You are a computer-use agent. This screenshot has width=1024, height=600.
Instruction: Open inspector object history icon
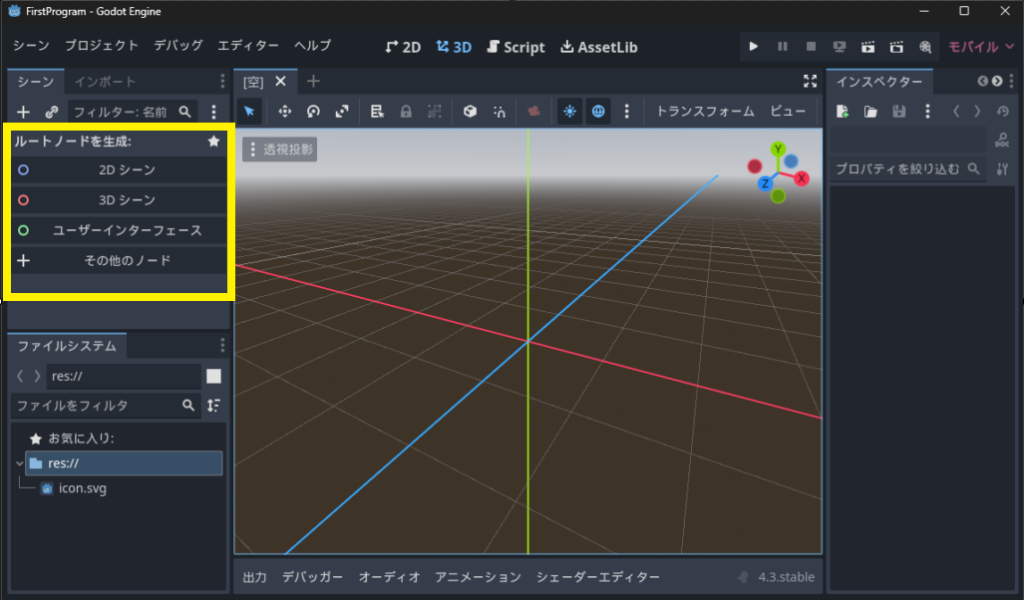[x=1002, y=112]
